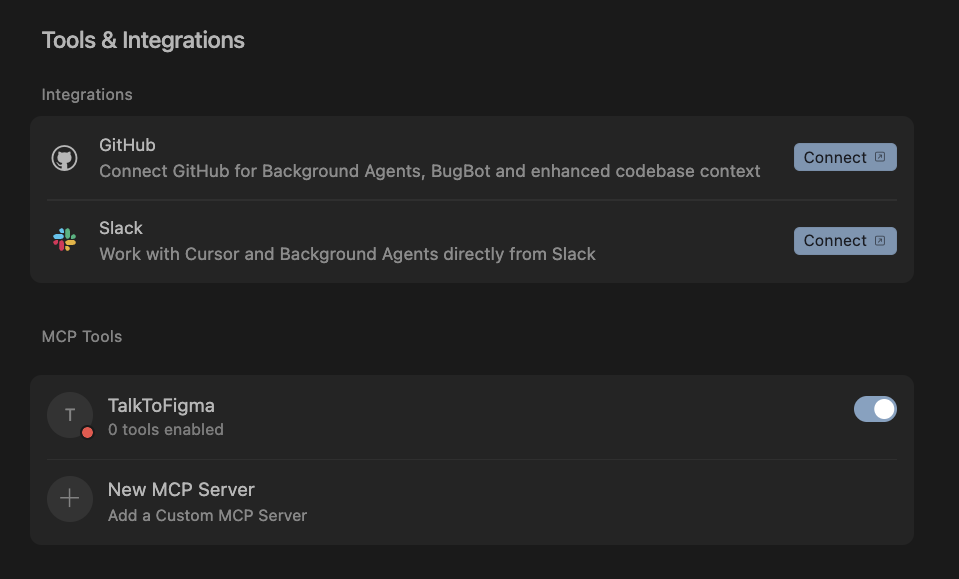The height and width of the screenshot is (579, 959).
Task: Click the Slack description about Cursor
Action: (347, 254)
